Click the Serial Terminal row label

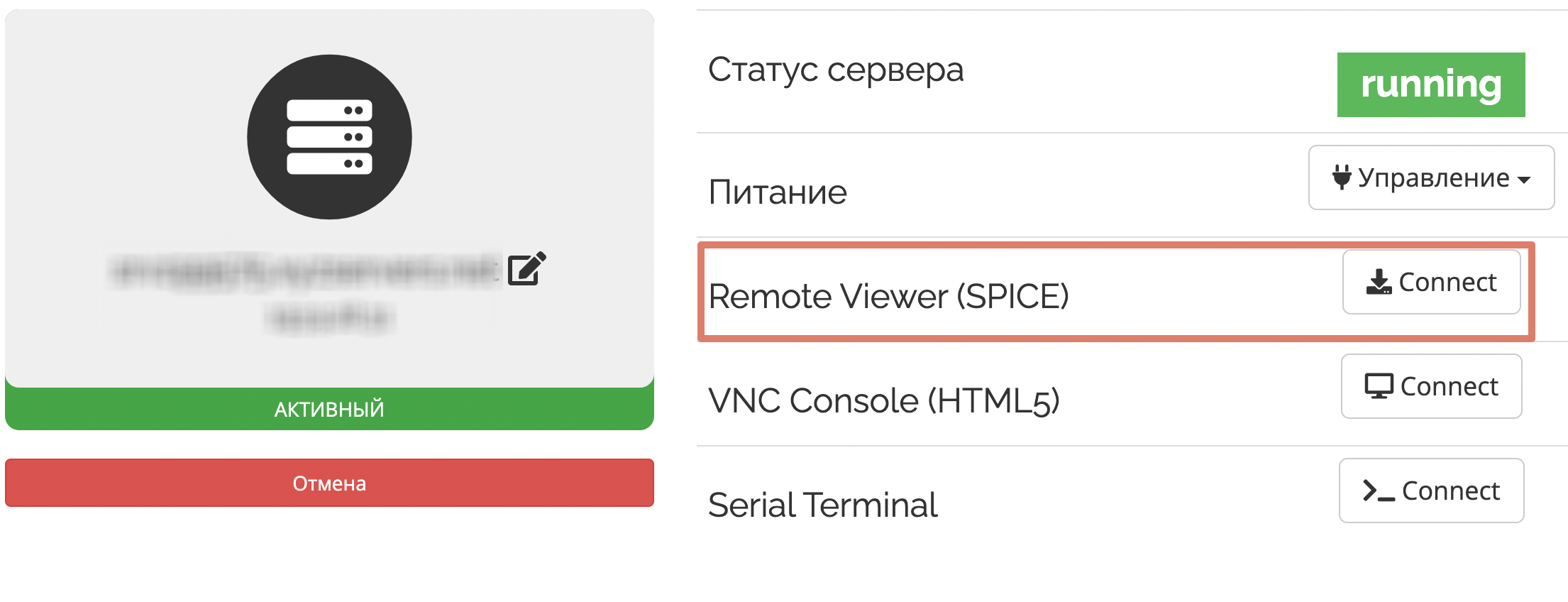click(x=823, y=504)
